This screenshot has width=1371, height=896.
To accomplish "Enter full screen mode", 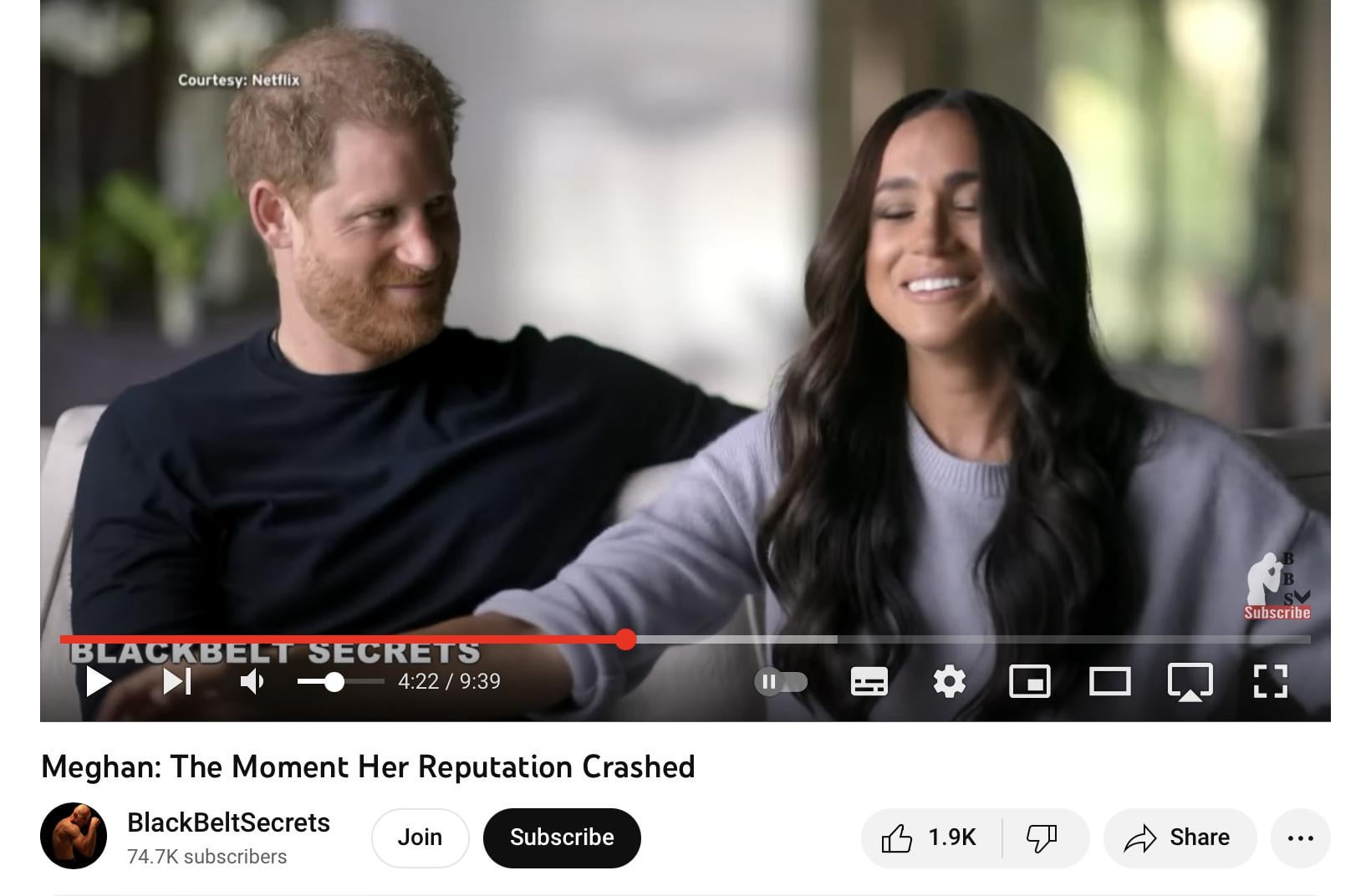I will pos(1270,682).
